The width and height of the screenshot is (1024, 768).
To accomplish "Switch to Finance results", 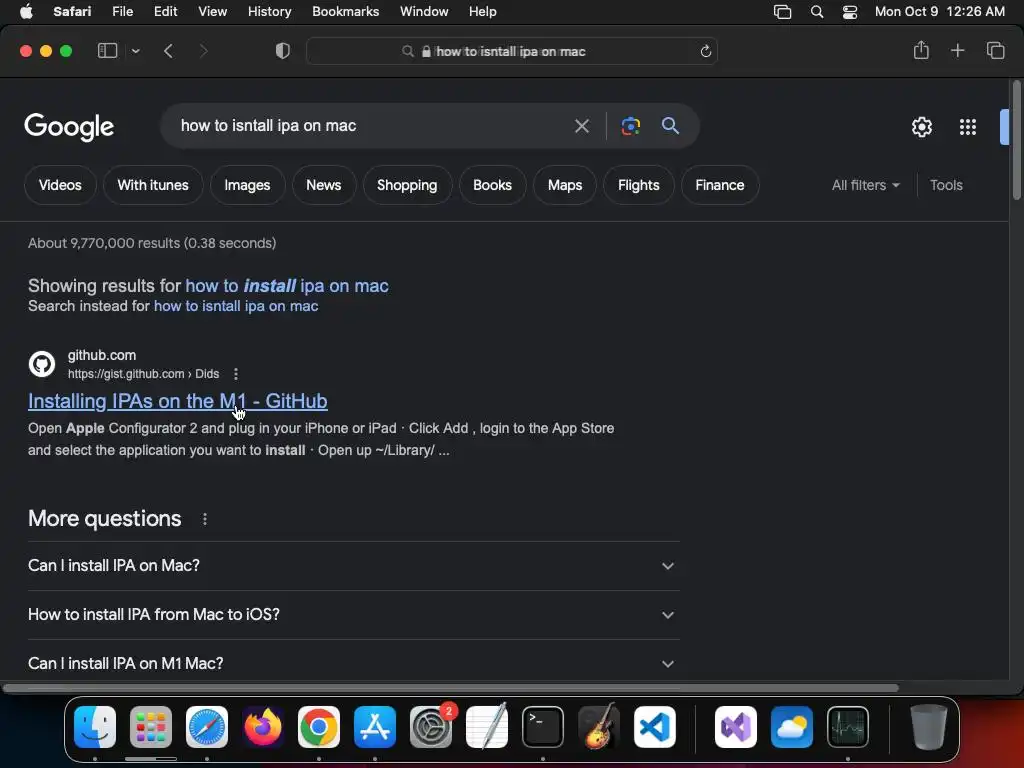I will [720, 185].
